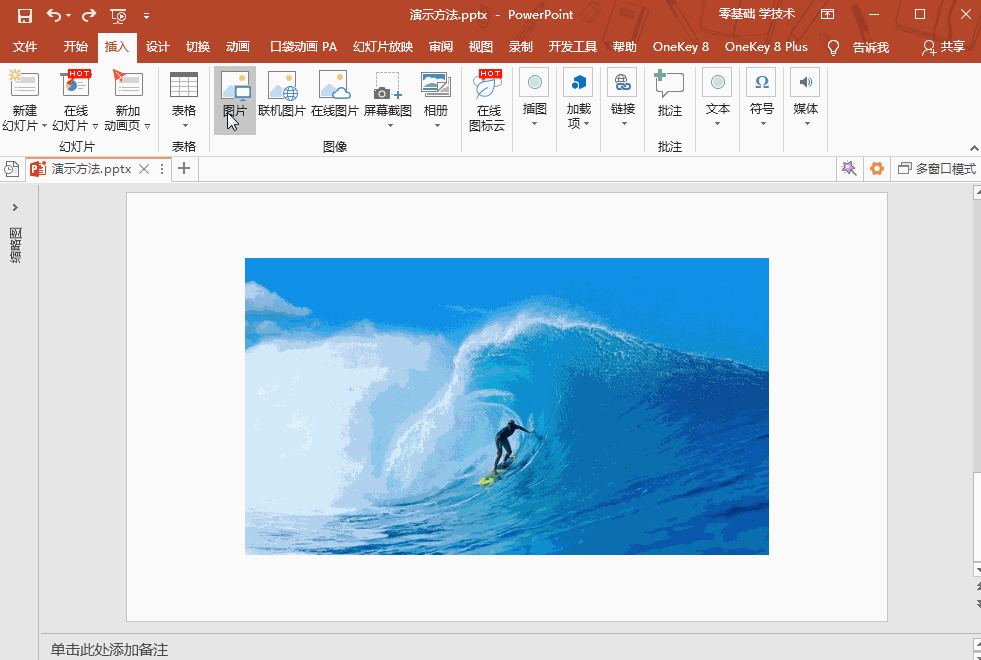Viewport: 981px width, 660px height.
Task: Start slideshow from beginning in quick access toolbar
Action: tap(118, 16)
